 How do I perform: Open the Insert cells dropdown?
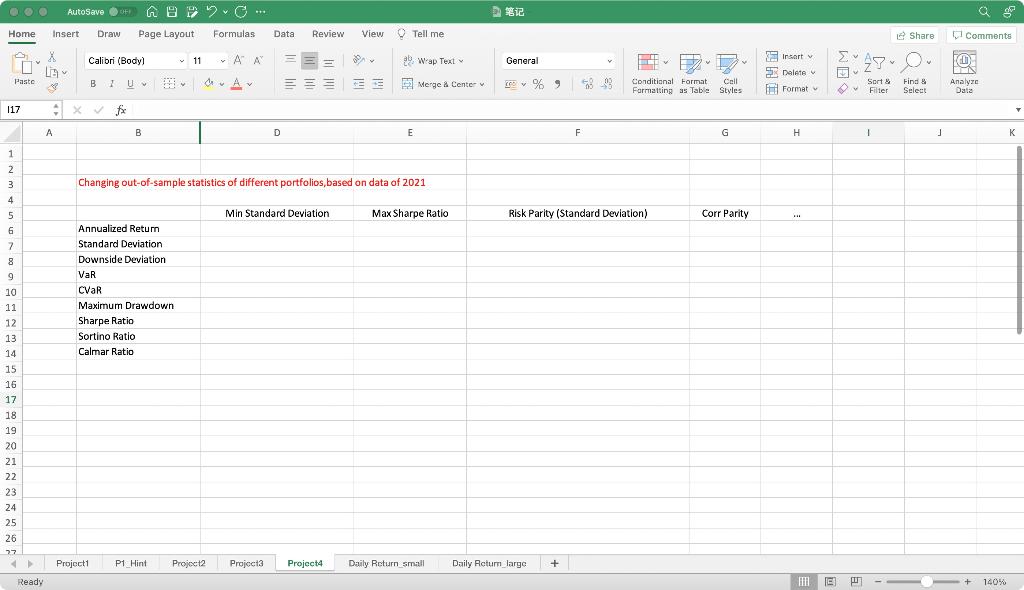pos(810,56)
